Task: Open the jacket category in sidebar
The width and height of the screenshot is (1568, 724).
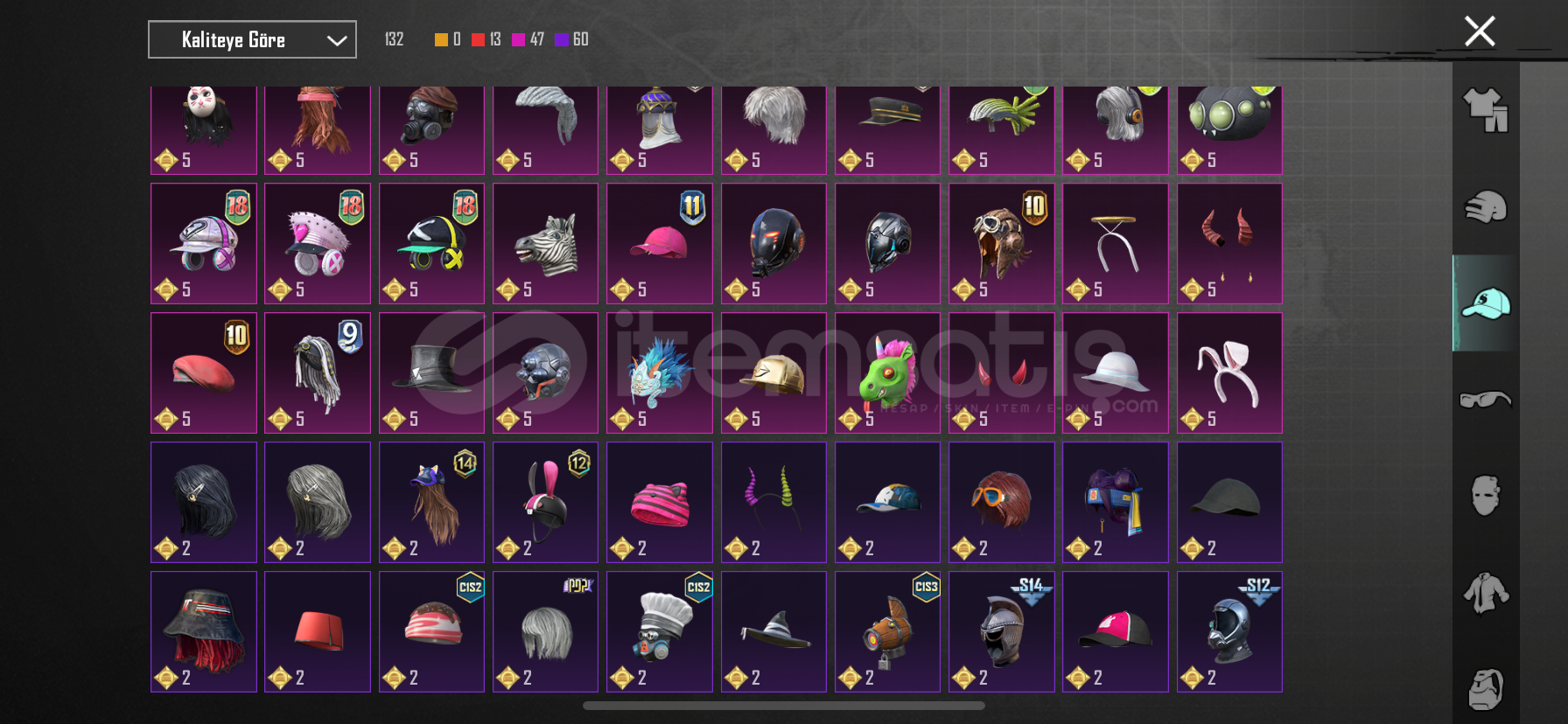Action: (1486, 593)
